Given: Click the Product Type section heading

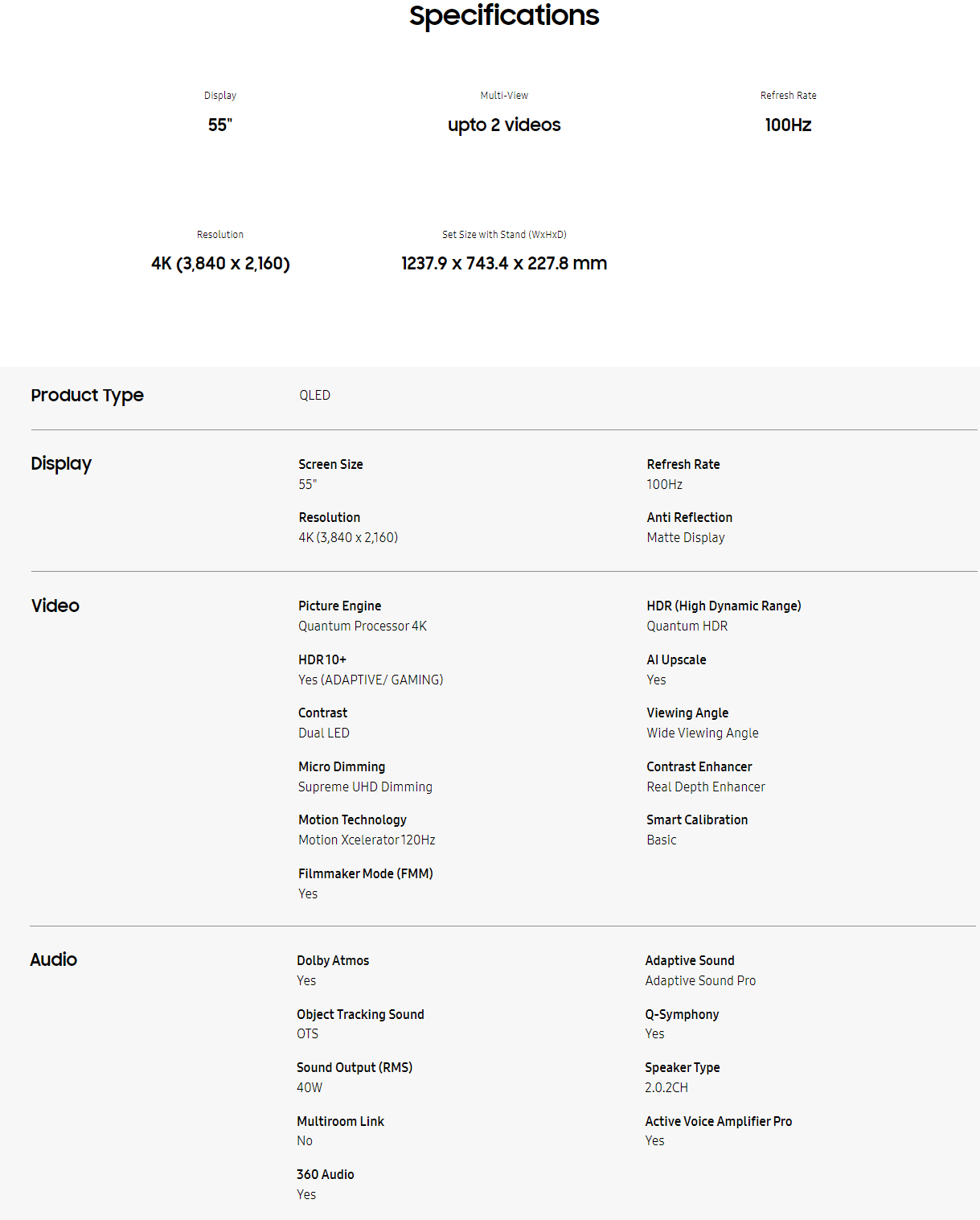Looking at the screenshot, I should pos(87,395).
